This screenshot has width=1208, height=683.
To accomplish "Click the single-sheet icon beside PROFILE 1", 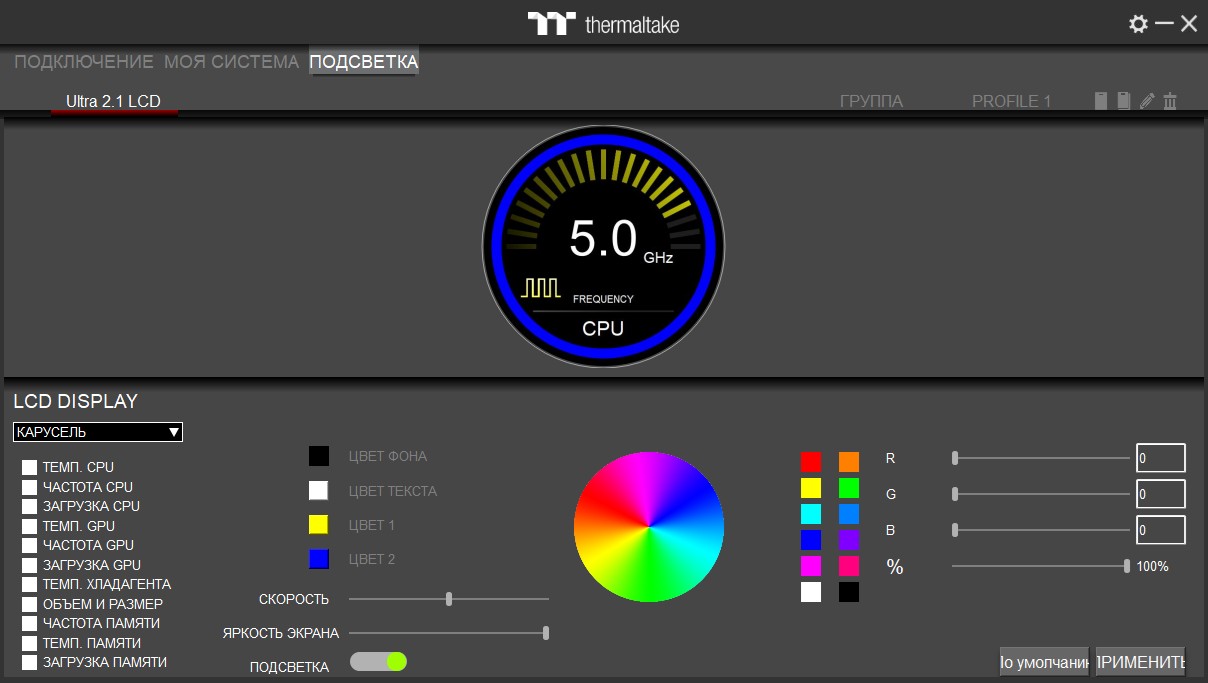I will 1101,101.
